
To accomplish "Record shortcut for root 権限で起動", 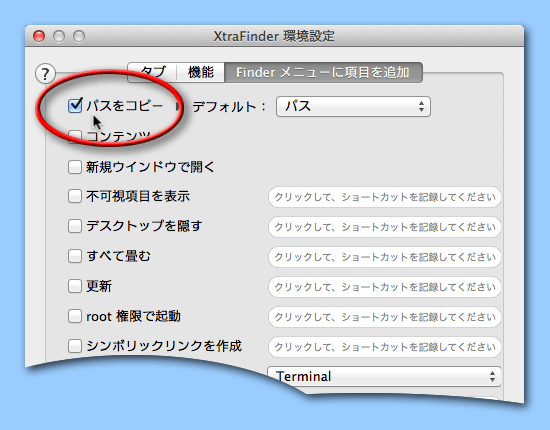I will click(385, 317).
